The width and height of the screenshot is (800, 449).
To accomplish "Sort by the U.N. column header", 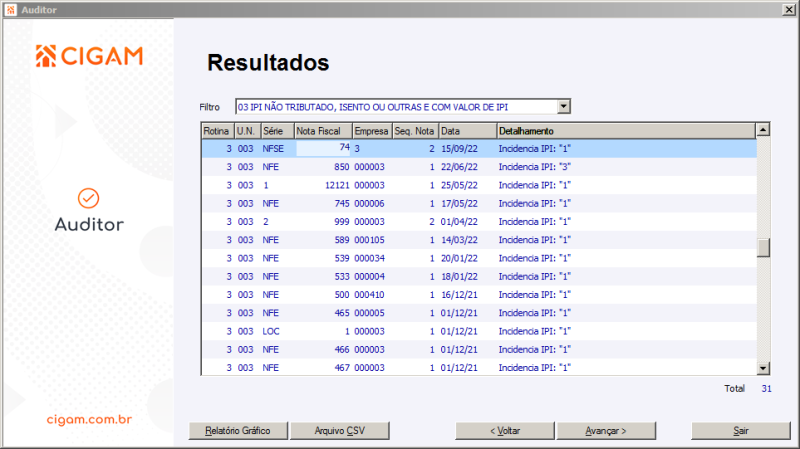I will [x=247, y=131].
